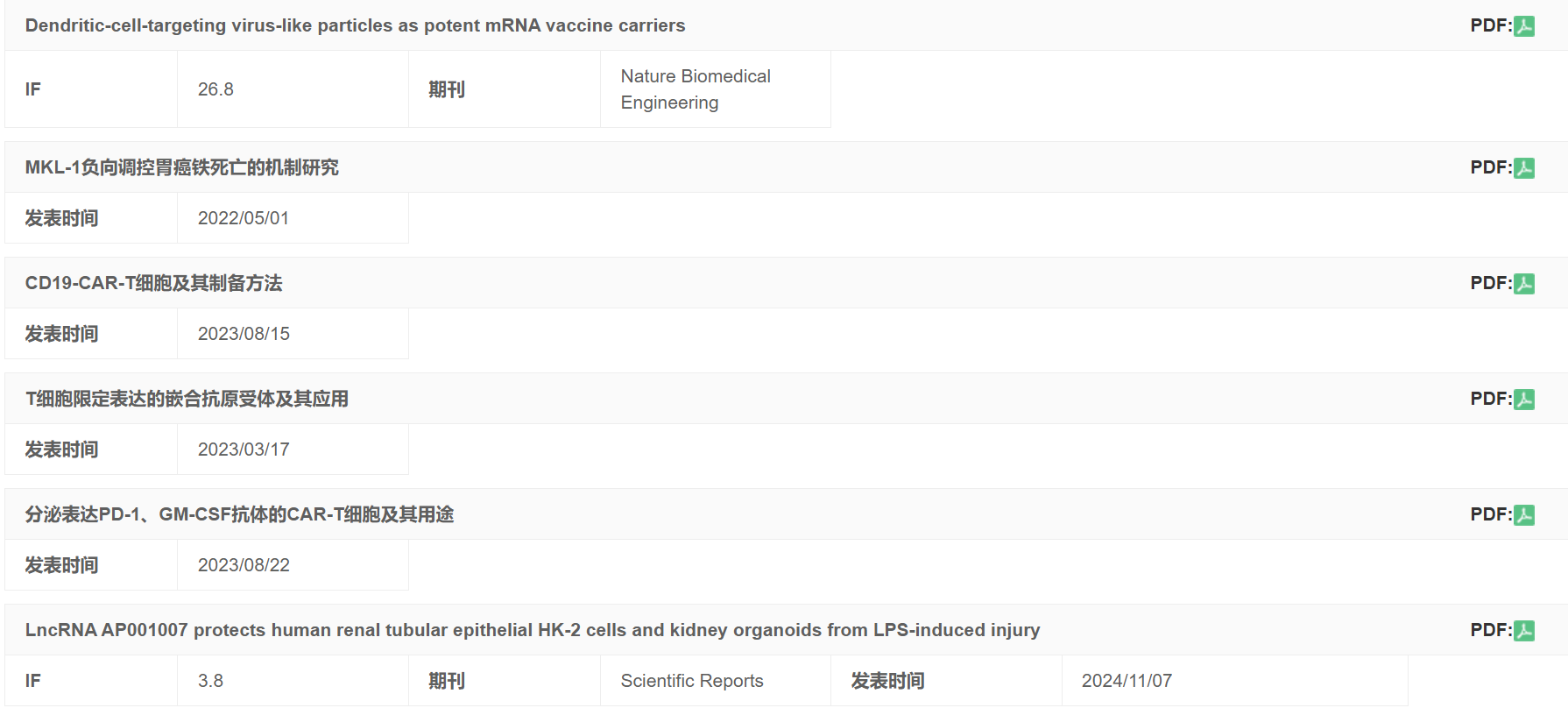Click the PDF icon for the LncRNA AP001007 paper
The height and width of the screenshot is (708, 1568).
(1524, 629)
